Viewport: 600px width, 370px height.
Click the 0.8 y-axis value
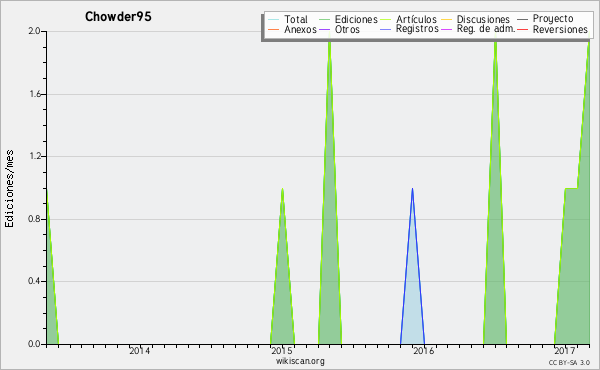34,219
